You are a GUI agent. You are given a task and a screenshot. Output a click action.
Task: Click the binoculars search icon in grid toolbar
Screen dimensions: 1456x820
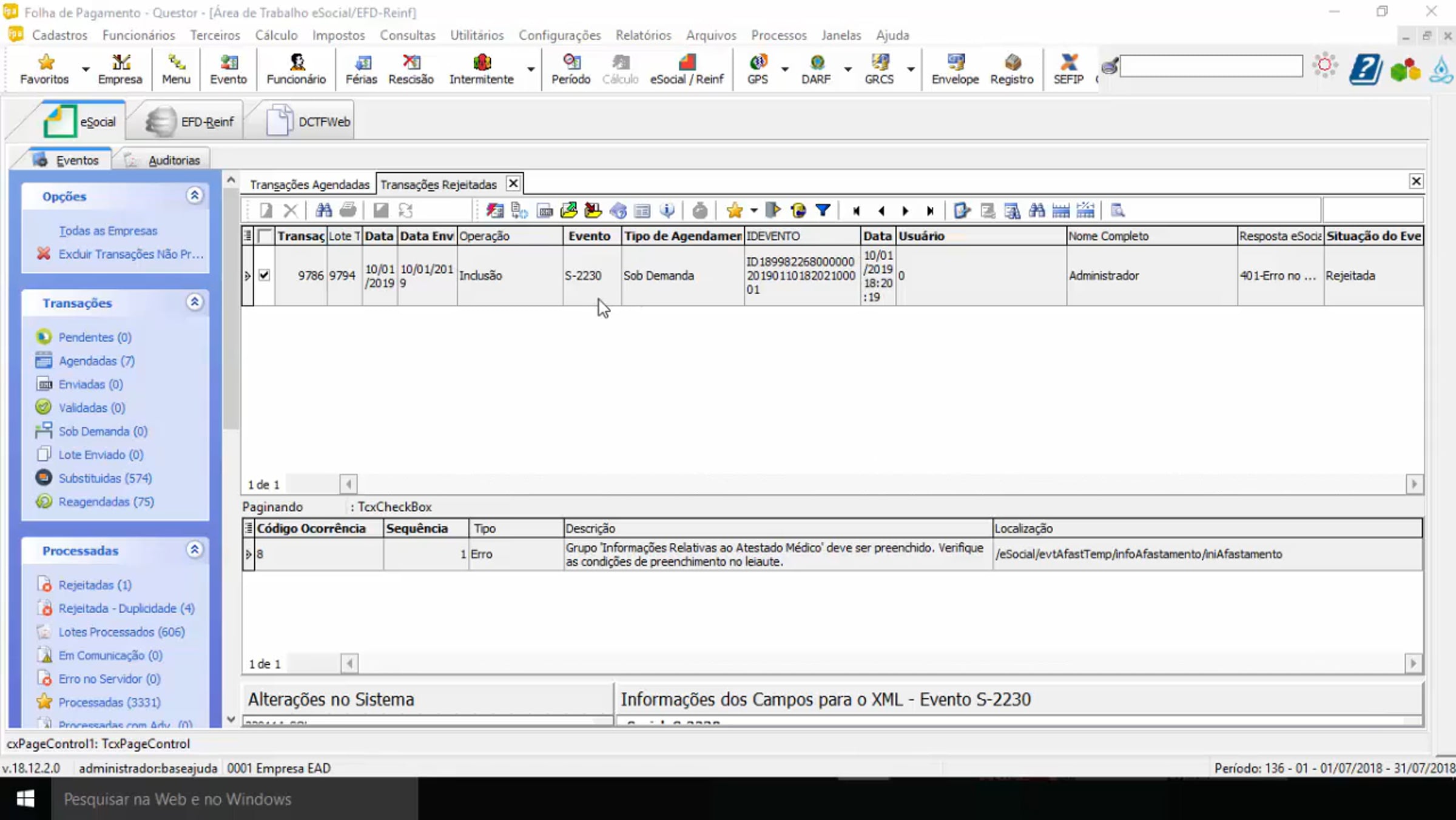pyautogui.click(x=323, y=210)
